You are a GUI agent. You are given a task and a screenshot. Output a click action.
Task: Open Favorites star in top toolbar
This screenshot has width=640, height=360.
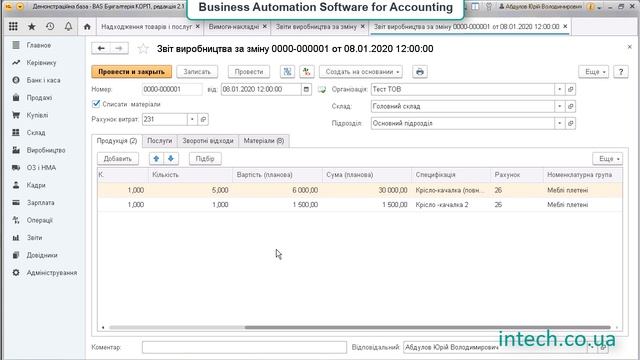[31, 27]
